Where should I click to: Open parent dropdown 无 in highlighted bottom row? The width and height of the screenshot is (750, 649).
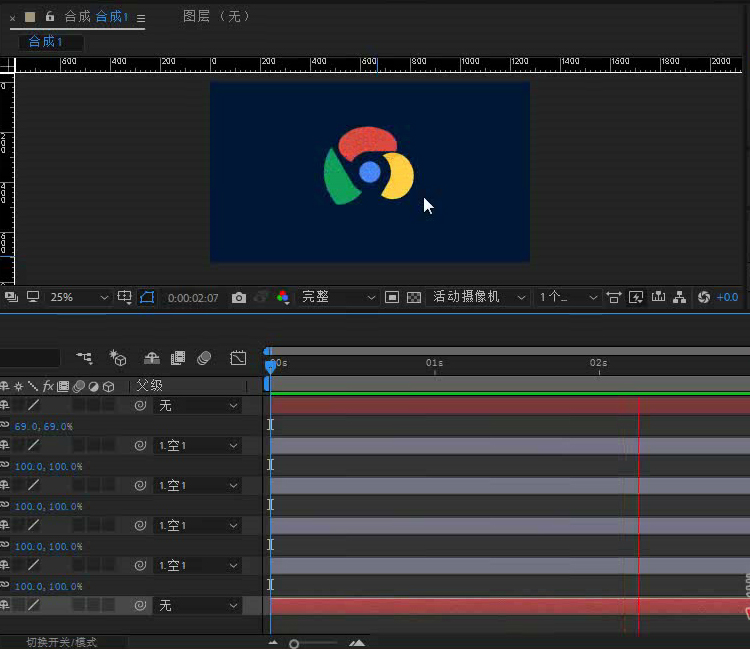(x=198, y=605)
